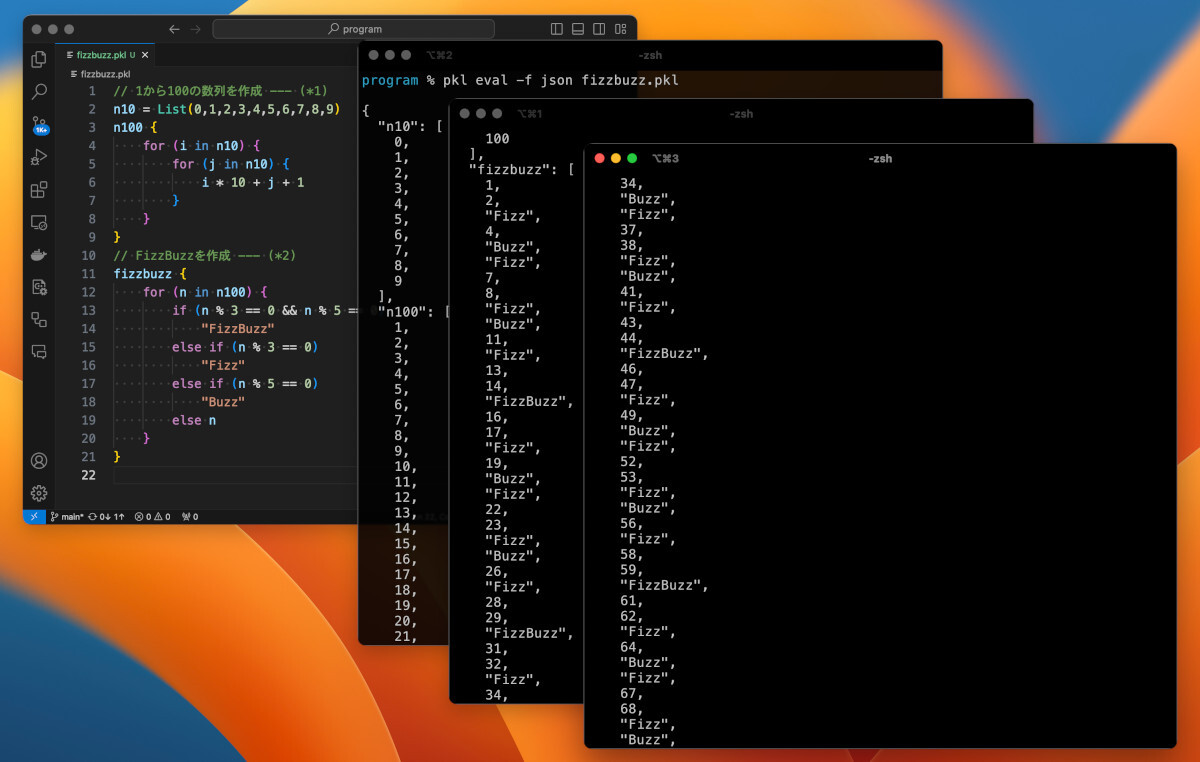
Task: Click line number 3 in the editor gutter
Action: tap(92, 127)
